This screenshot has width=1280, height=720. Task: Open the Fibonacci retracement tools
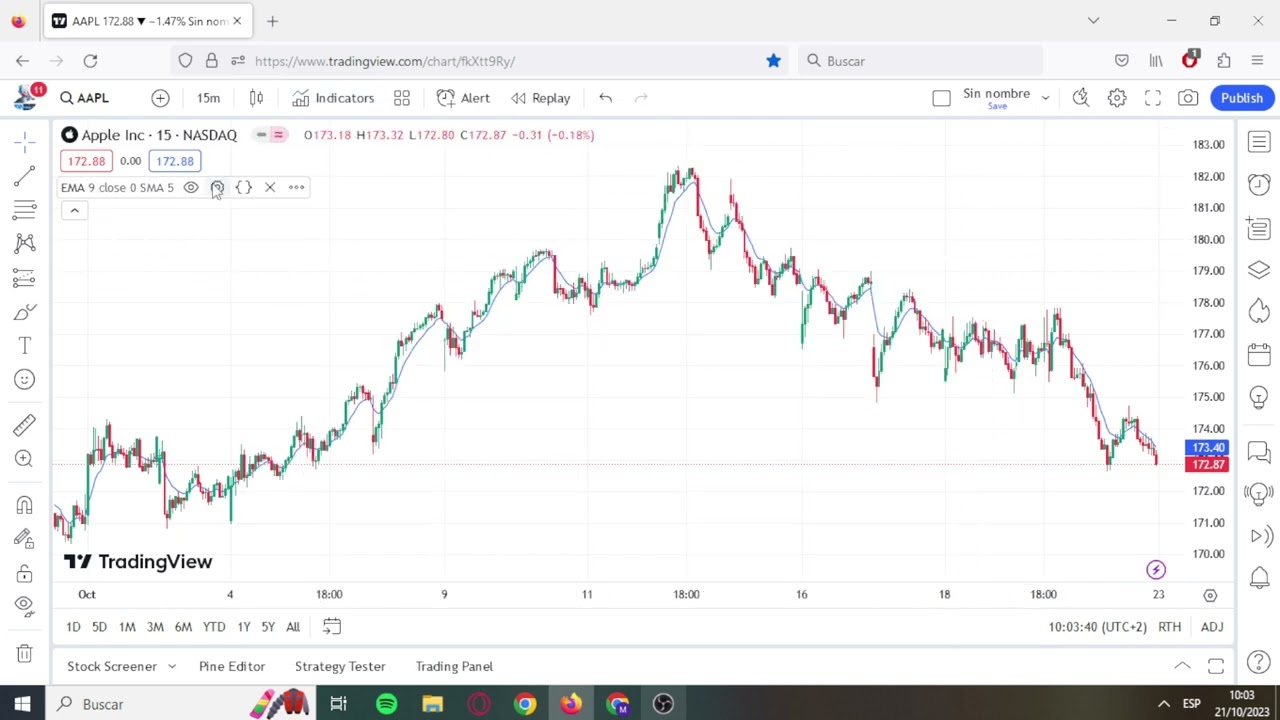(24, 209)
